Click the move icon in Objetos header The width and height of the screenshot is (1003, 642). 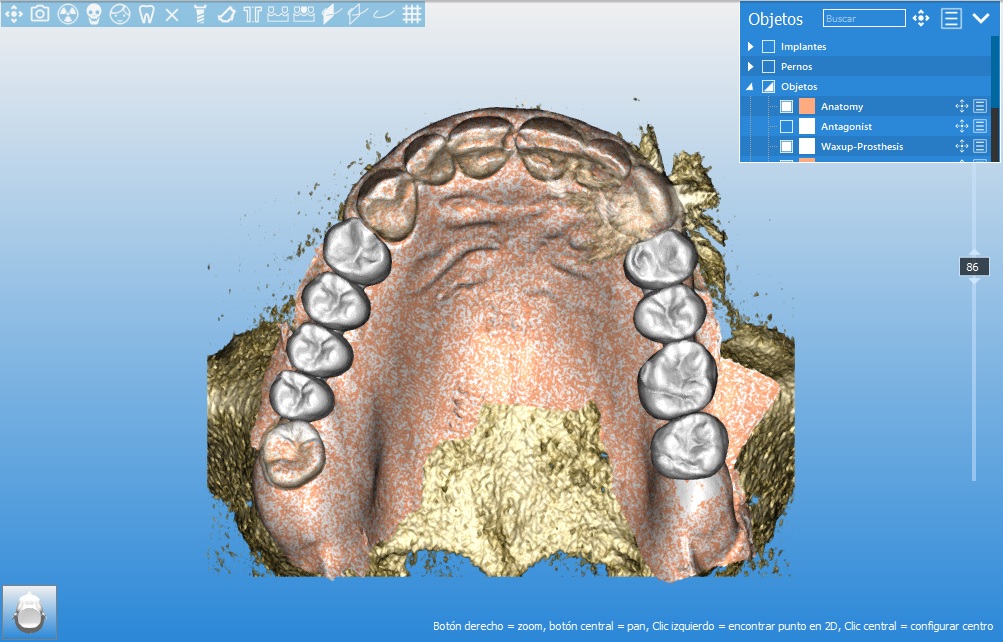point(920,18)
